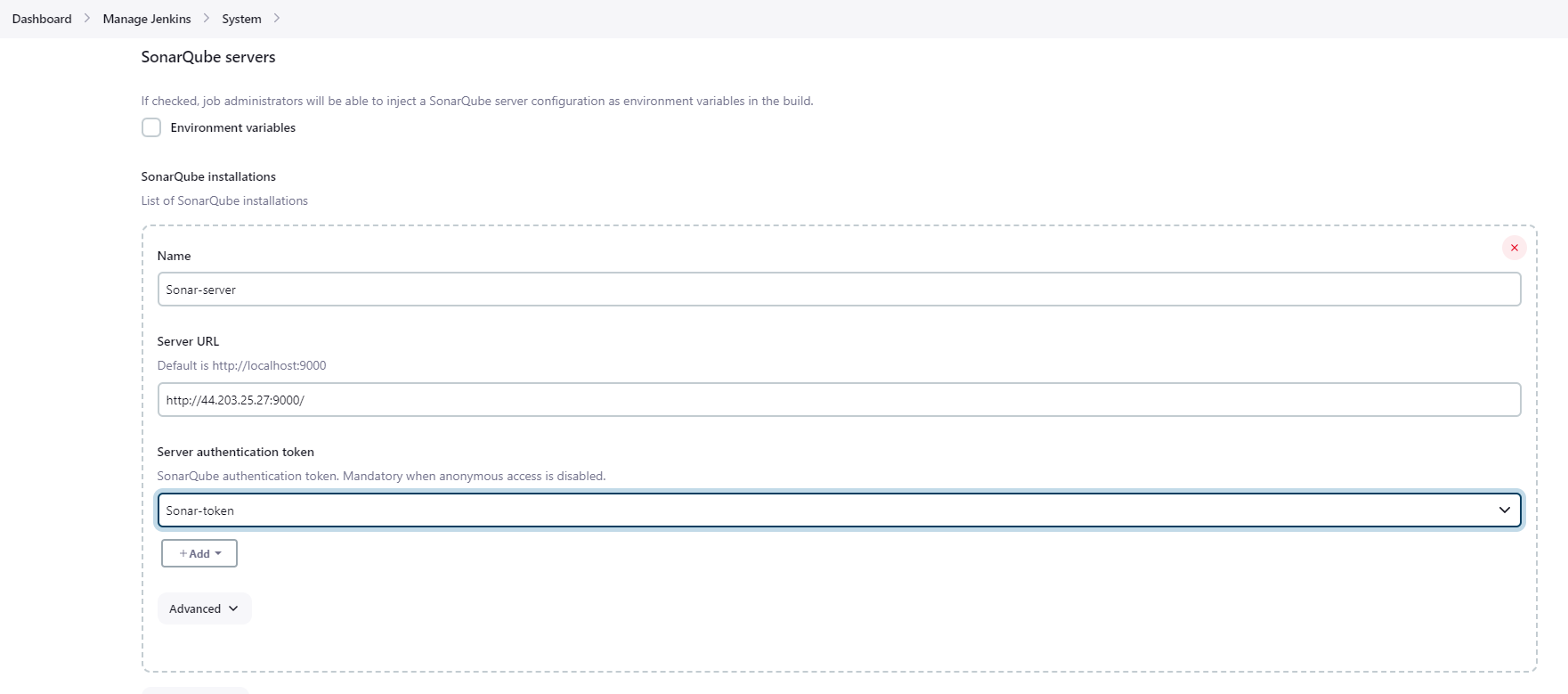Remove the Sonar-server installation with red X

coord(1514,248)
